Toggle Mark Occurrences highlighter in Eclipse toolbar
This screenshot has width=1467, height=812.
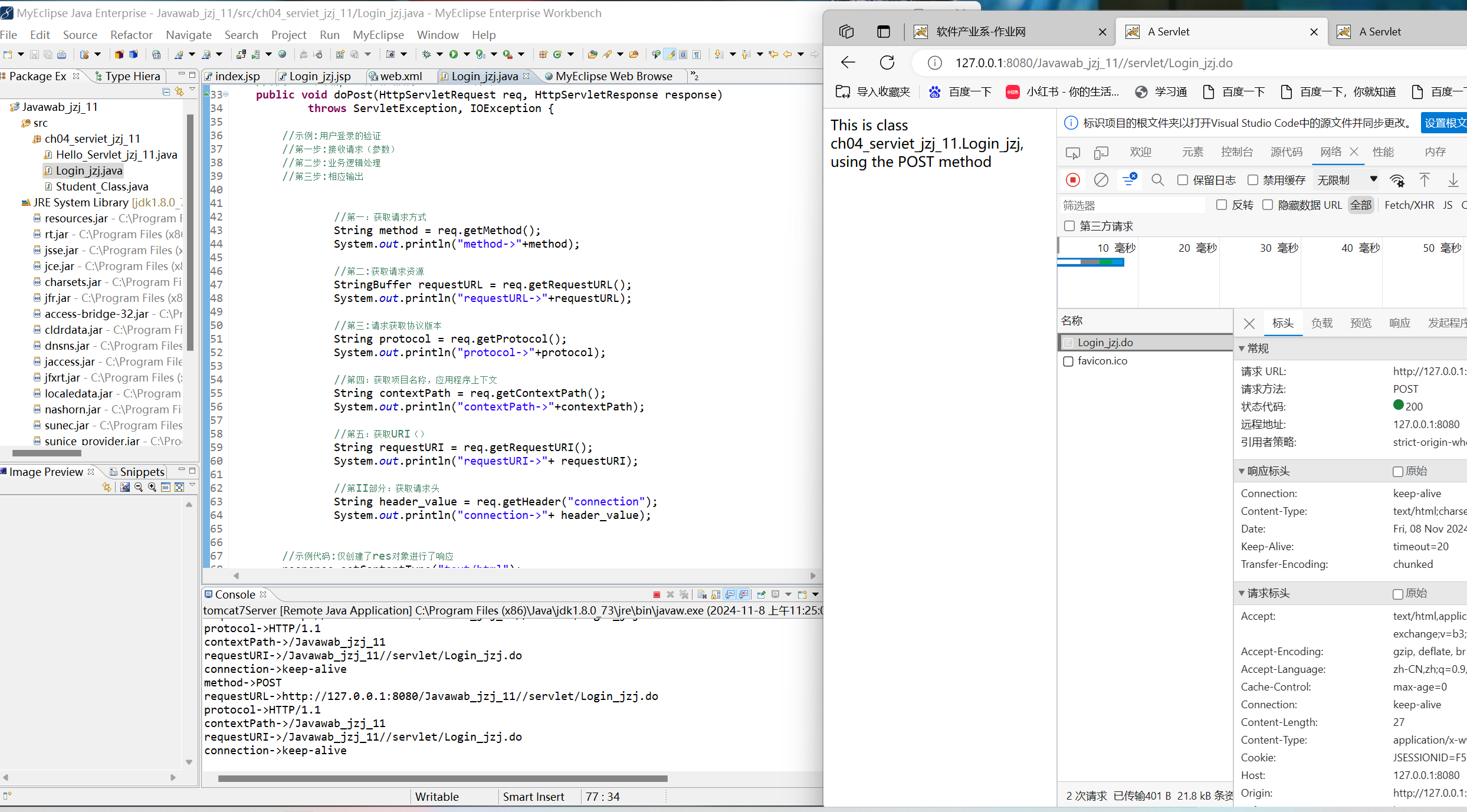pyautogui.click(x=670, y=54)
